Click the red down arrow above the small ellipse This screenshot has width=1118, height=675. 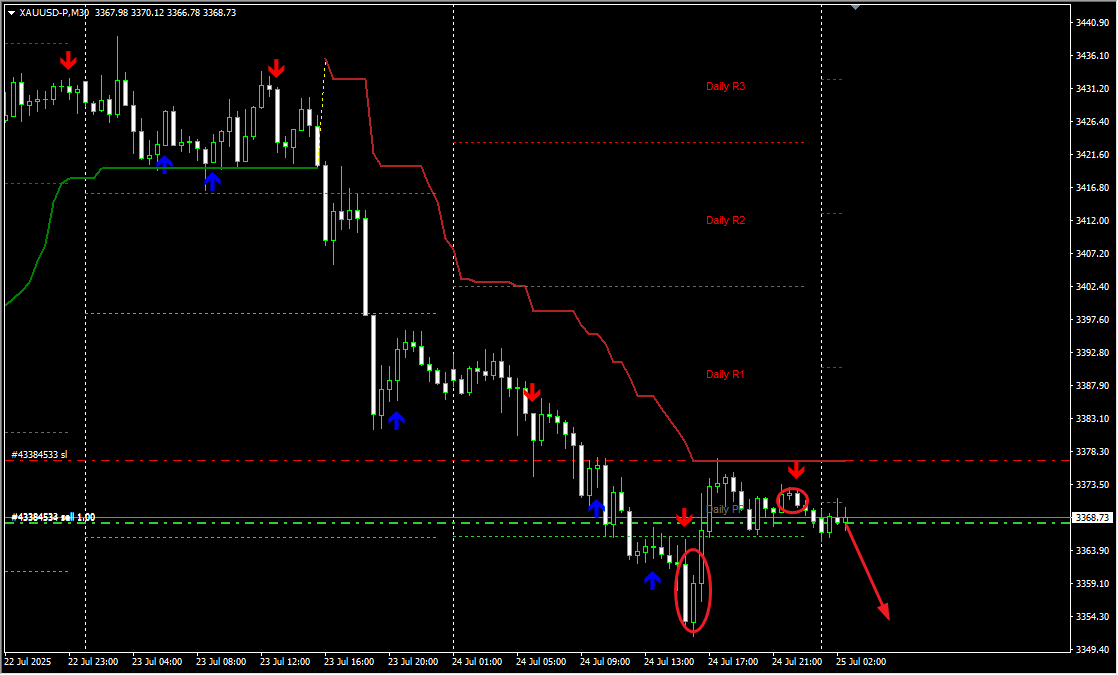pyautogui.click(x=796, y=470)
